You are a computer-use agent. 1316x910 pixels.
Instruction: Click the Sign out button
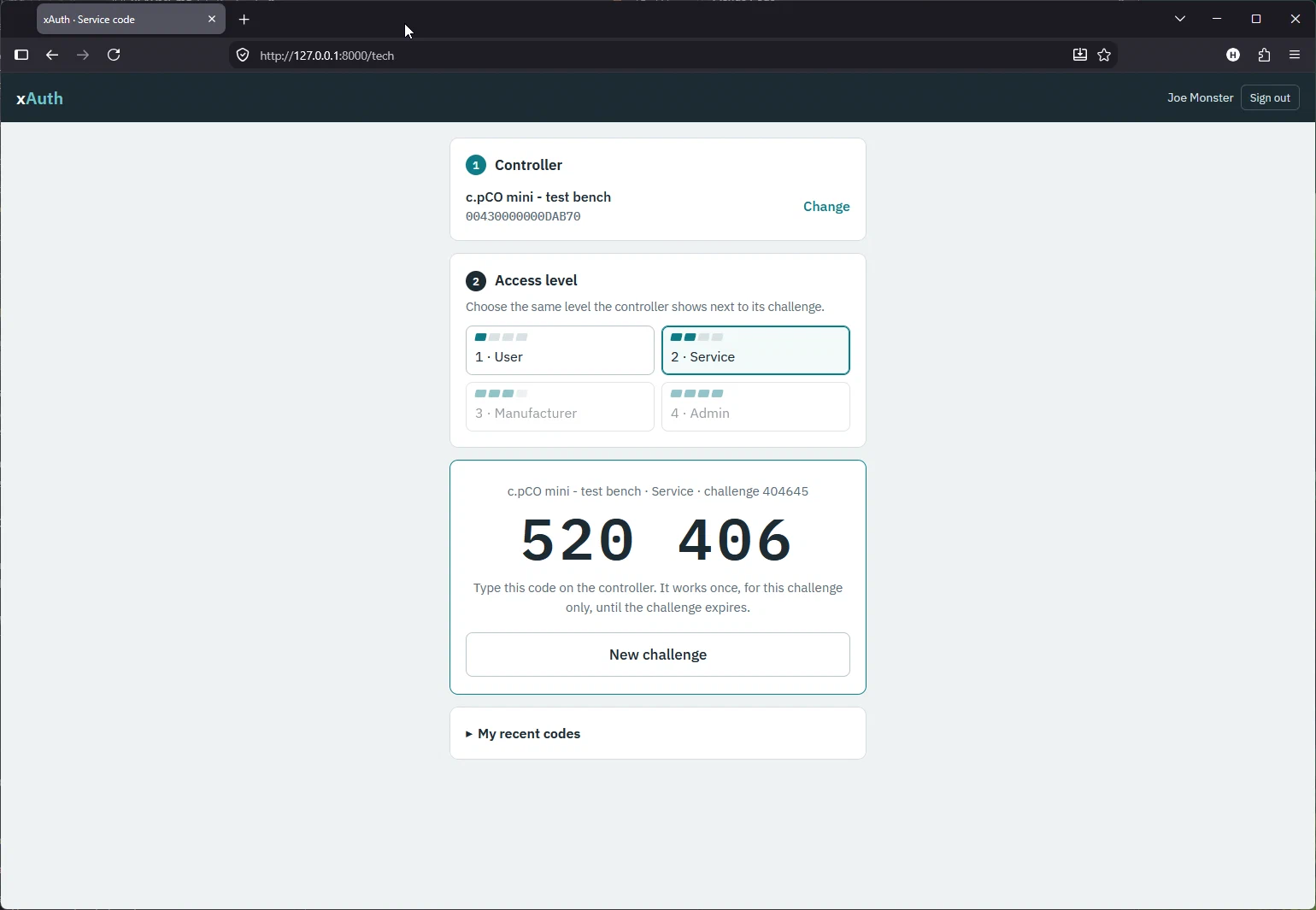tap(1270, 98)
